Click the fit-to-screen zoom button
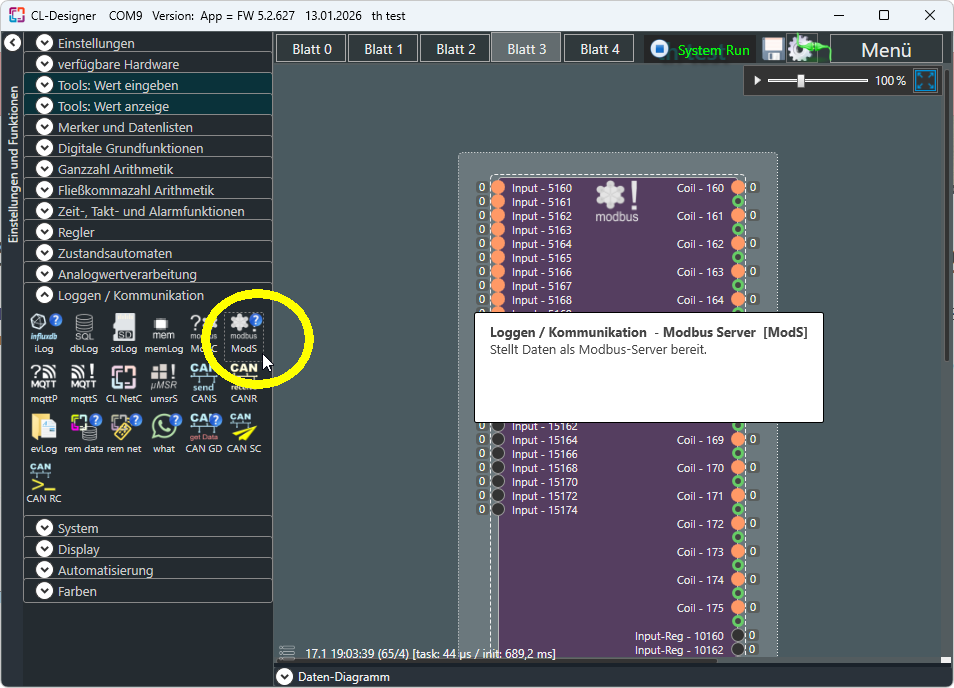The width and height of the screenshot is (954, 688). pyautogui.click(x=925, y=80)
